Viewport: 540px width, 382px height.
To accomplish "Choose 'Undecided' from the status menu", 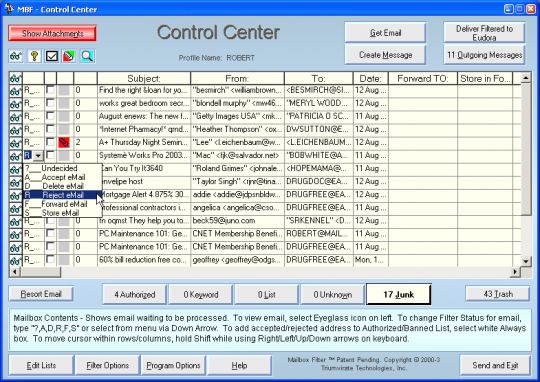I will pos(62,168).
